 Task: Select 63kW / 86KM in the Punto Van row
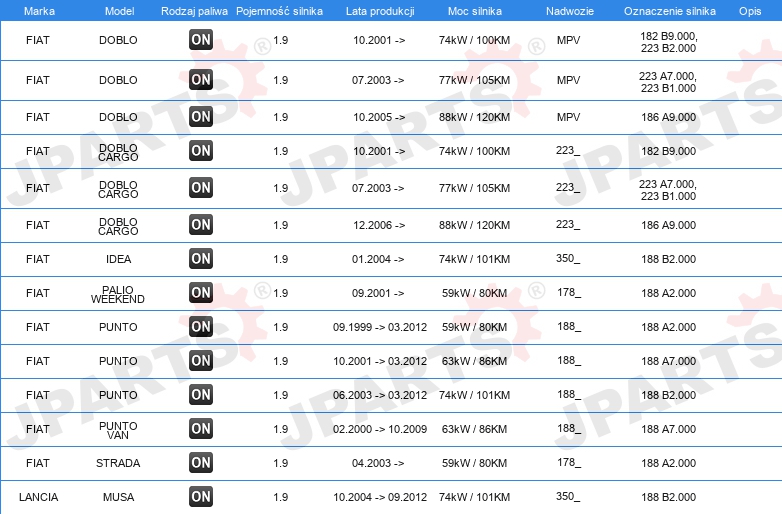[474, 429]
